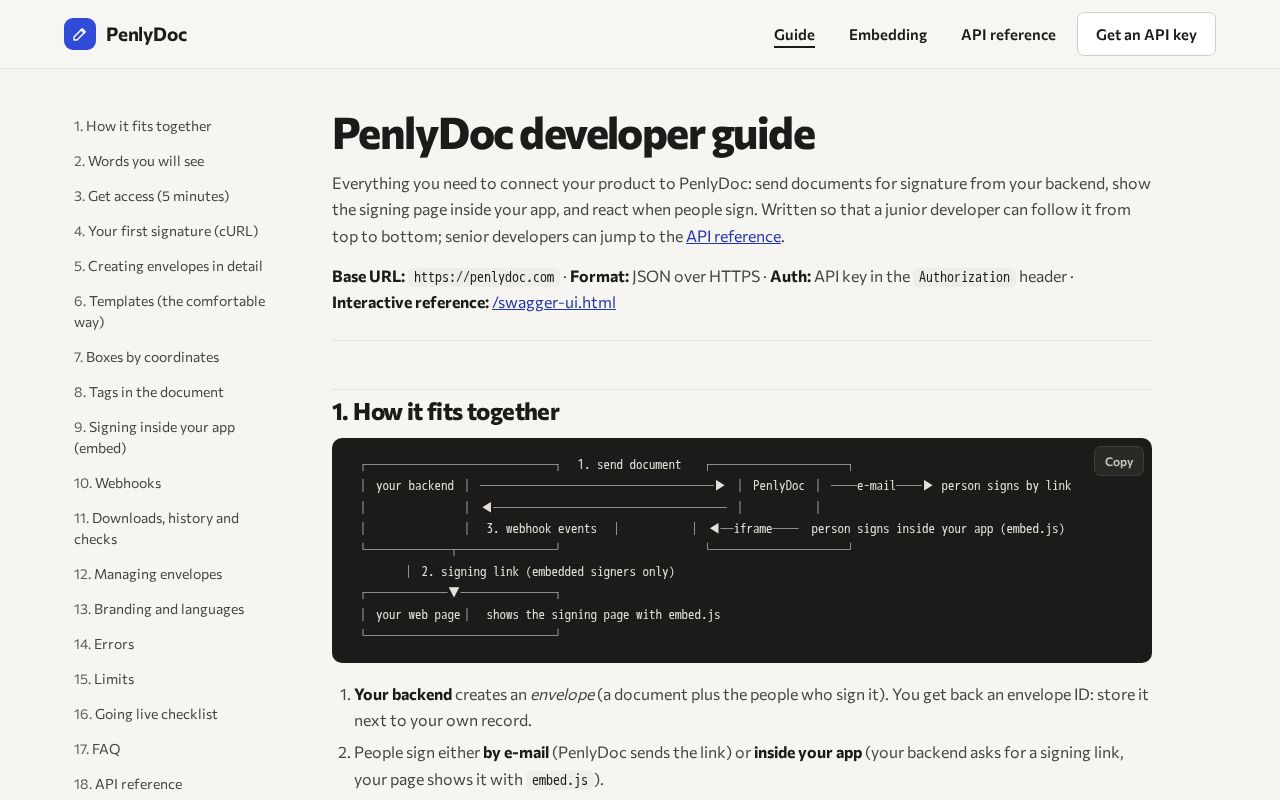The image size is (1280, 800).
Task: Jump to 2. Words you will see
Action: (x=139, y=161)
